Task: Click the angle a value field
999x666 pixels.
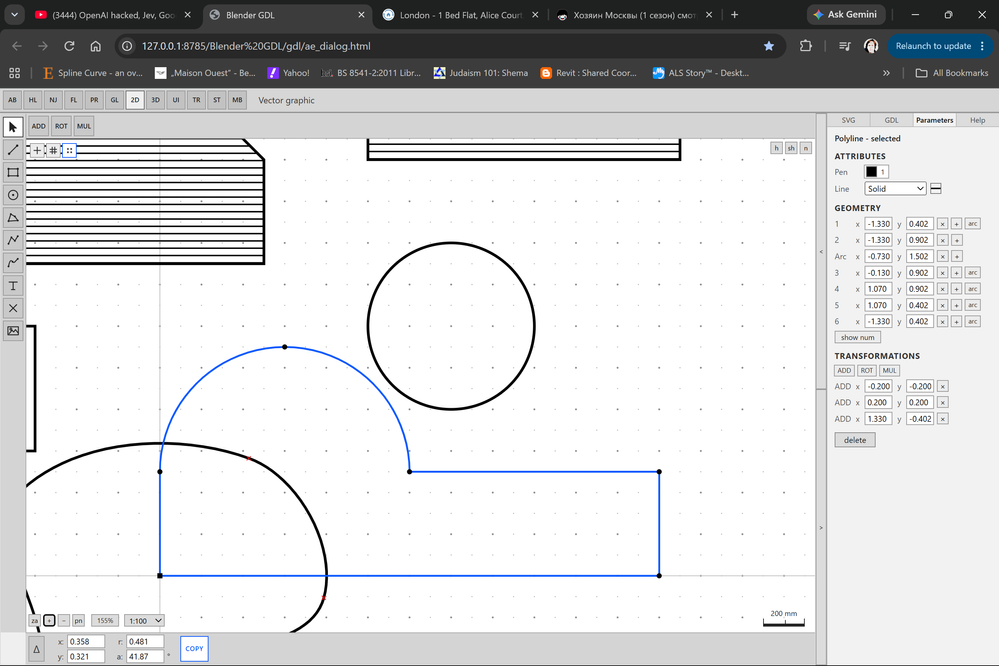Action: tap(145, 656)
